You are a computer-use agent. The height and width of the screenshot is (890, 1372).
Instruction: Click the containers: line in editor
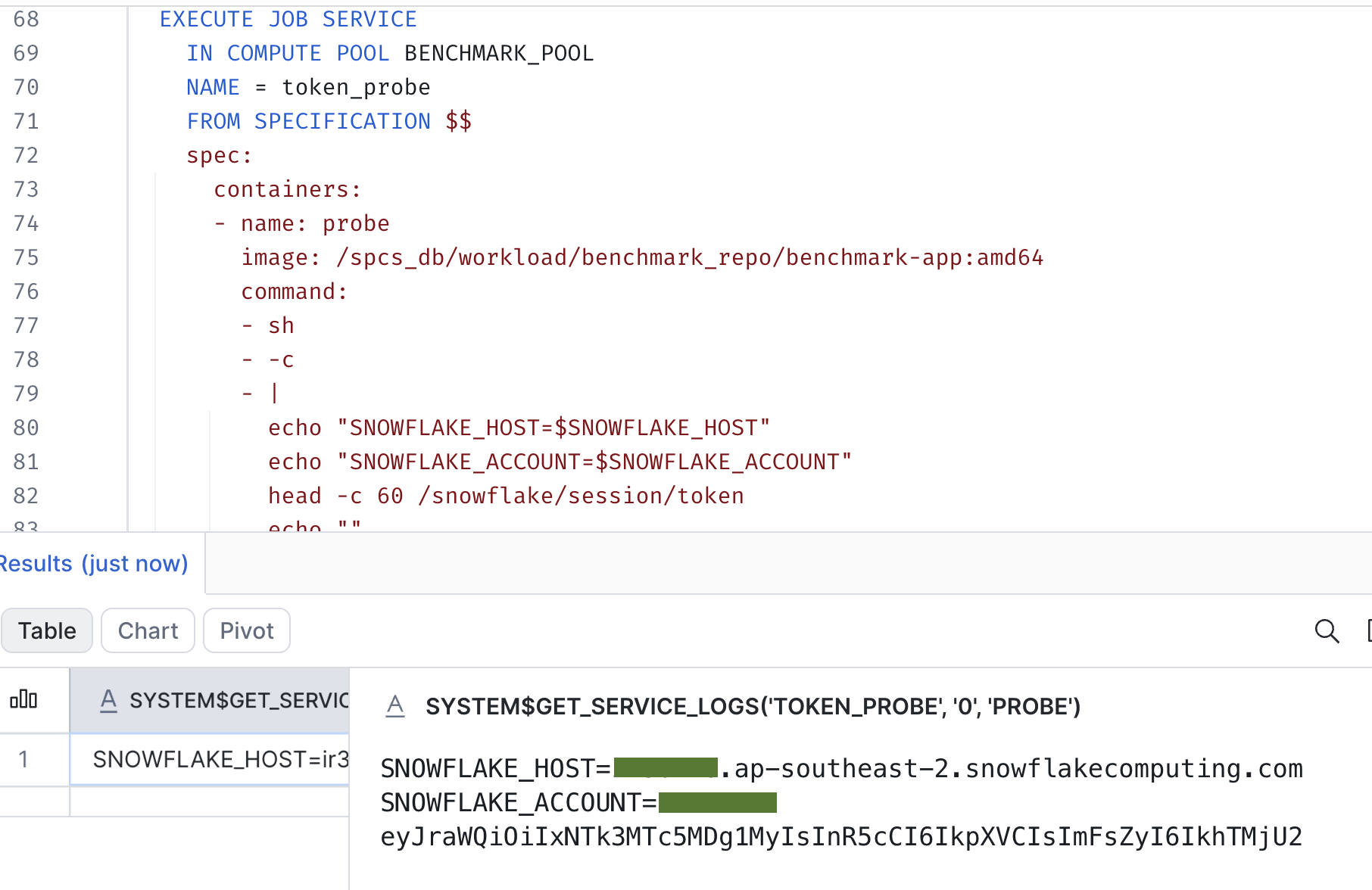288,189
